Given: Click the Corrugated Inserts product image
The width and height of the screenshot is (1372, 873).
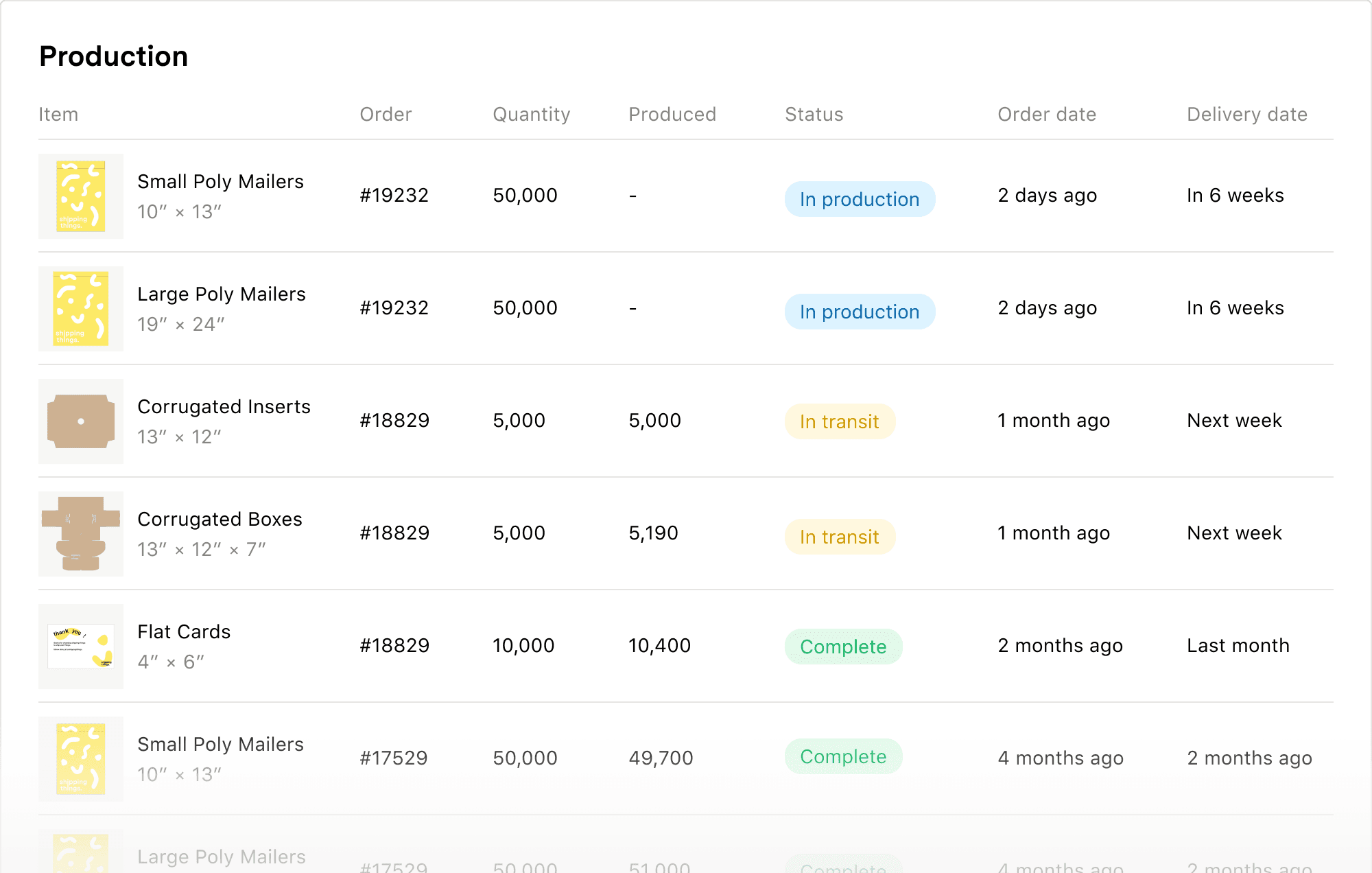Looking at the screenshot, I should pyautogui.click(x=81, y=421).
